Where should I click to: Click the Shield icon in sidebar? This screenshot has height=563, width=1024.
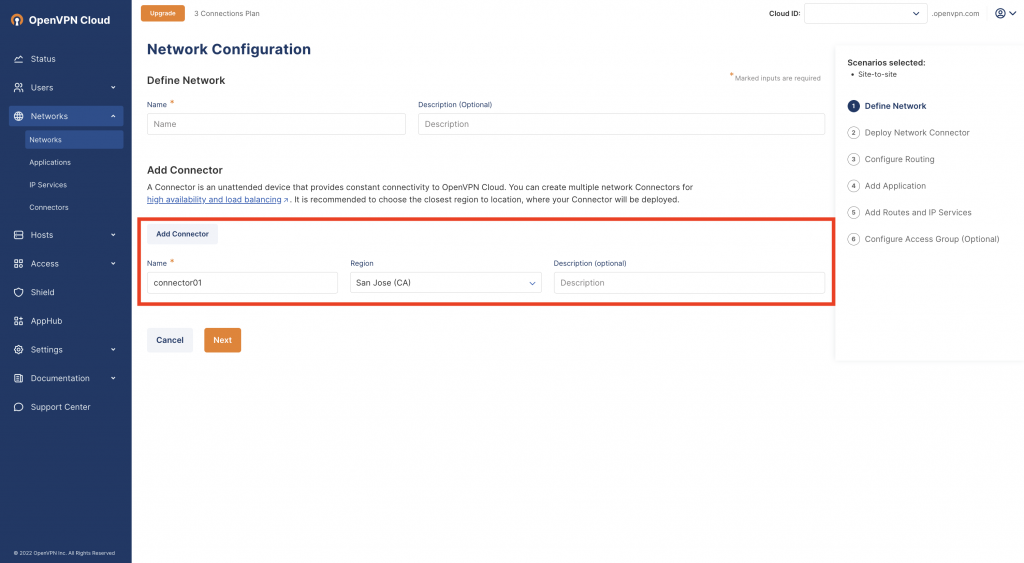(x=18, y=293)
